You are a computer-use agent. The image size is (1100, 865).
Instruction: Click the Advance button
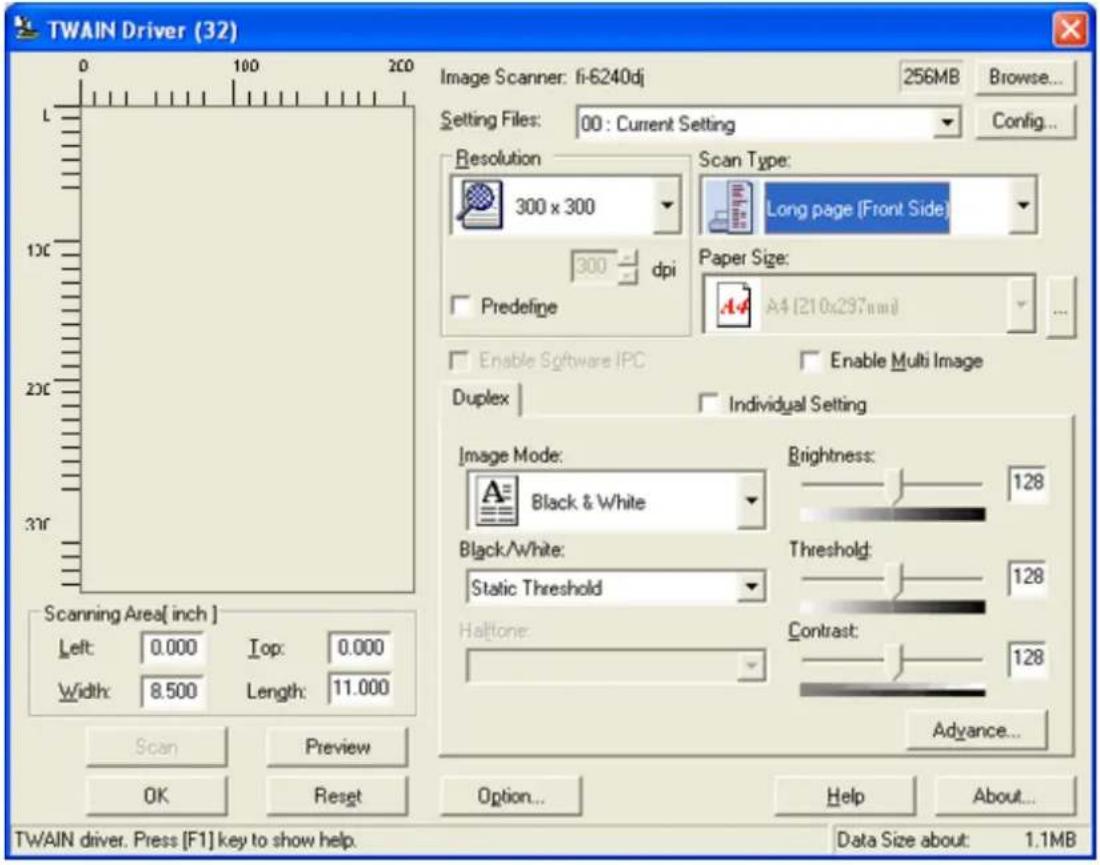point(976,730)
